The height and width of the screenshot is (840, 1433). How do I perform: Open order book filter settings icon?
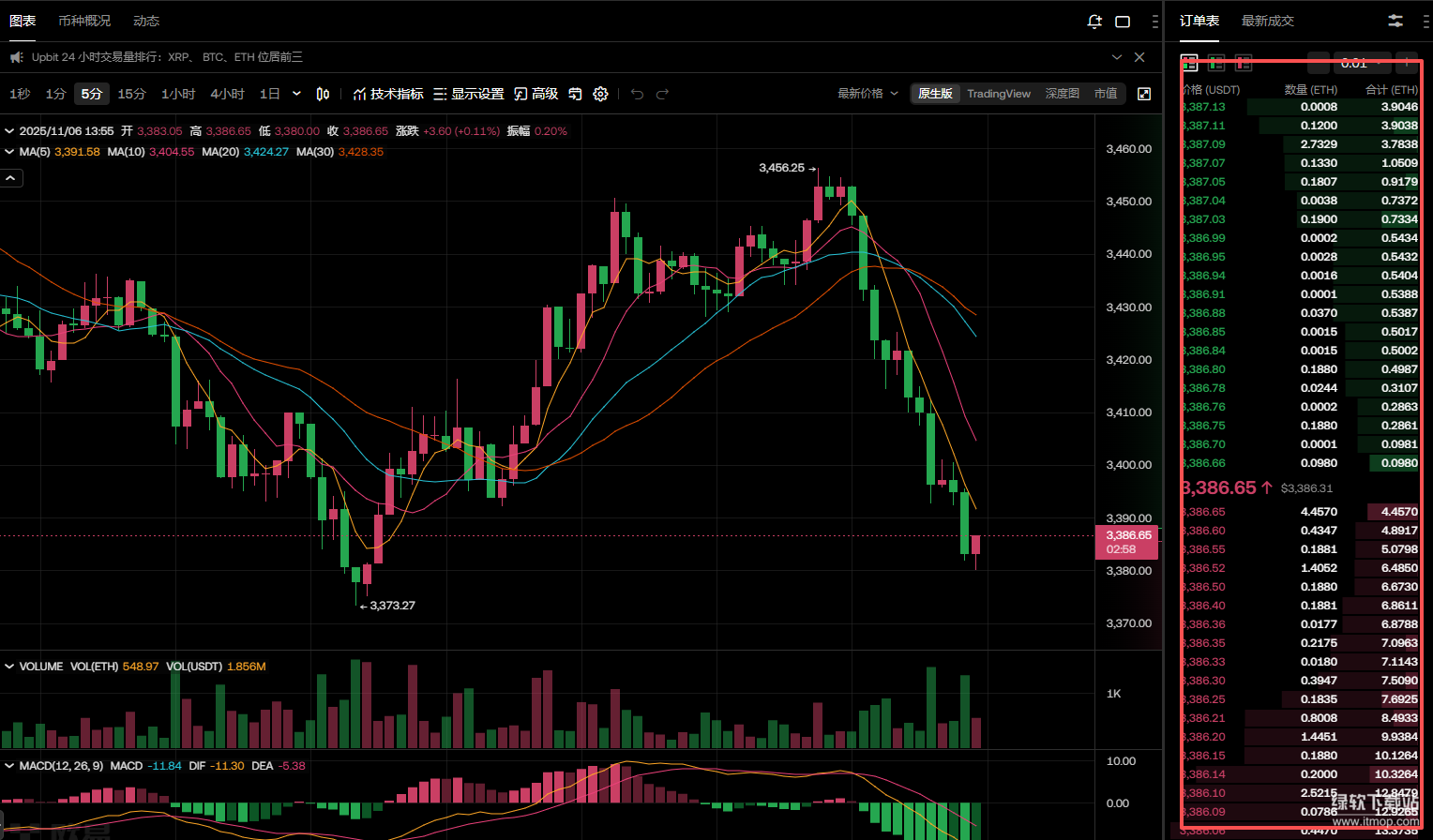1395,21
